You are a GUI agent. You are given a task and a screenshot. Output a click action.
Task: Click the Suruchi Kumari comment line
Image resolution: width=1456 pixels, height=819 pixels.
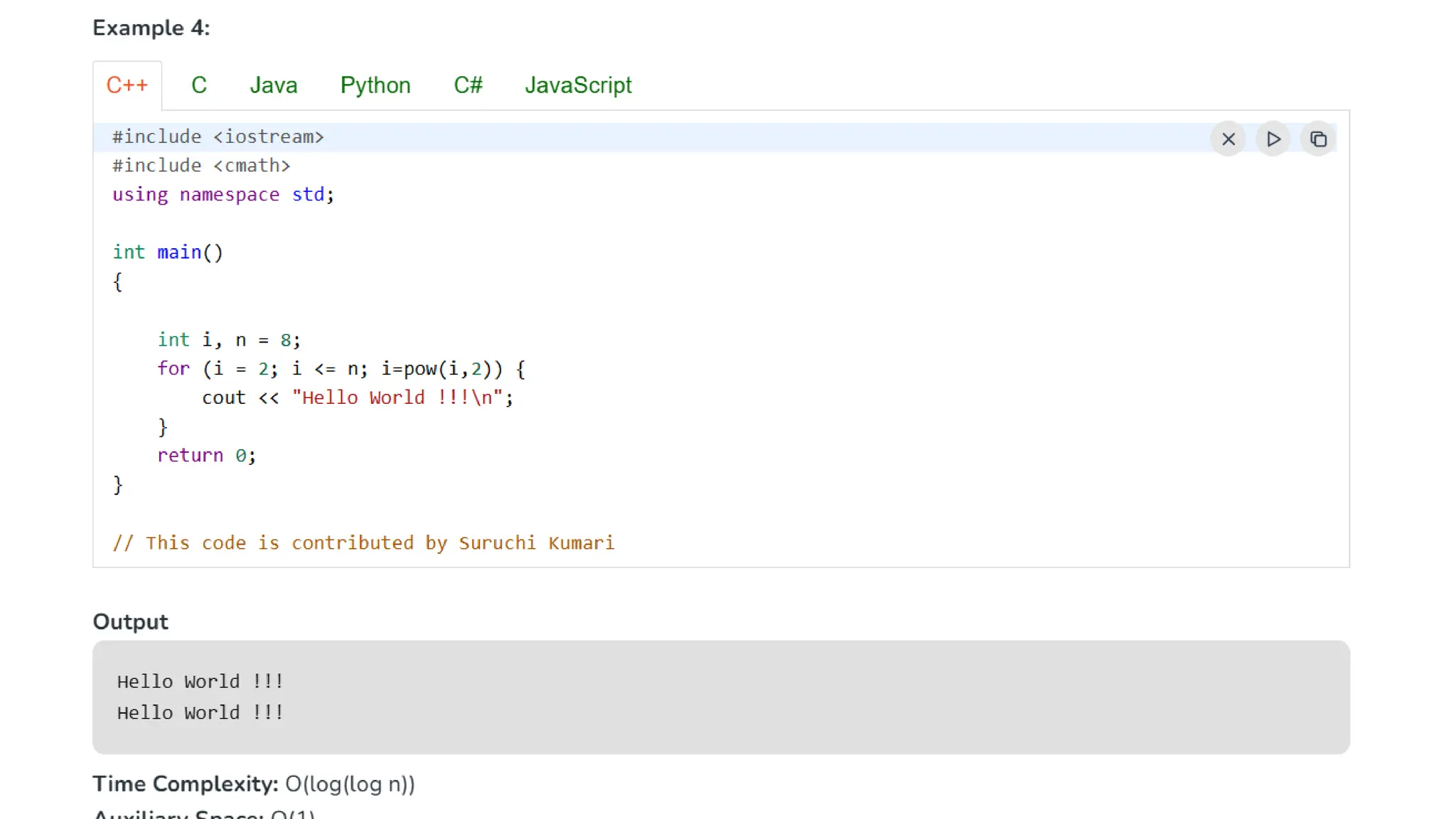click(363, 543)
